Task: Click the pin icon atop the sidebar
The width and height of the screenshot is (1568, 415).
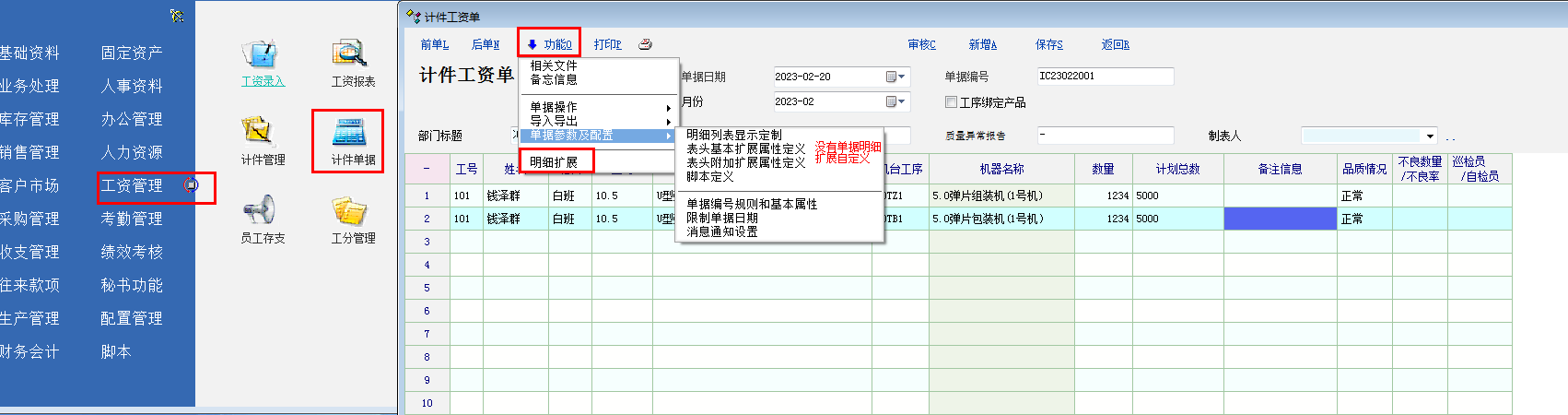Action: (177, 15)
